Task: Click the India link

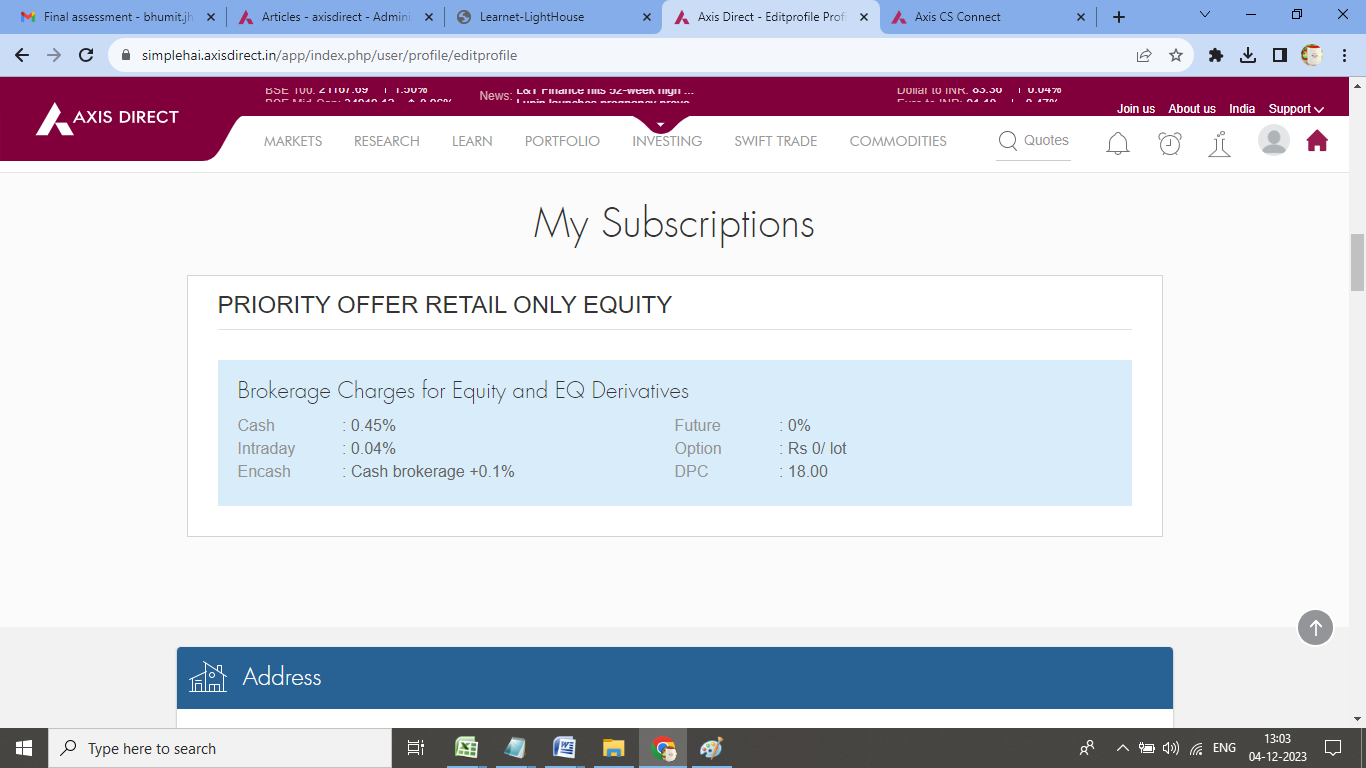Action: 1242,109
